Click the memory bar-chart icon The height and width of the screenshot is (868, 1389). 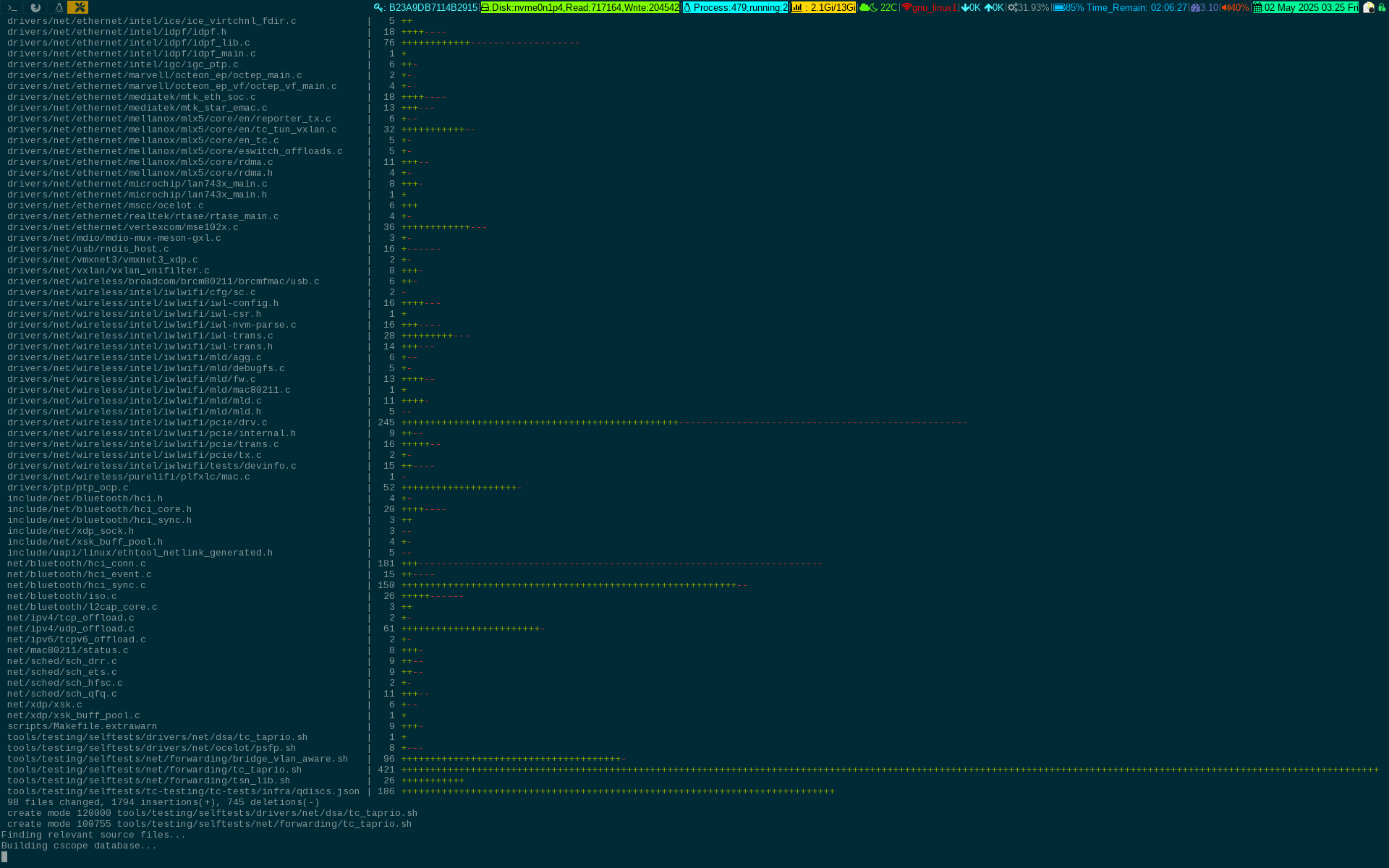[797, 7]
